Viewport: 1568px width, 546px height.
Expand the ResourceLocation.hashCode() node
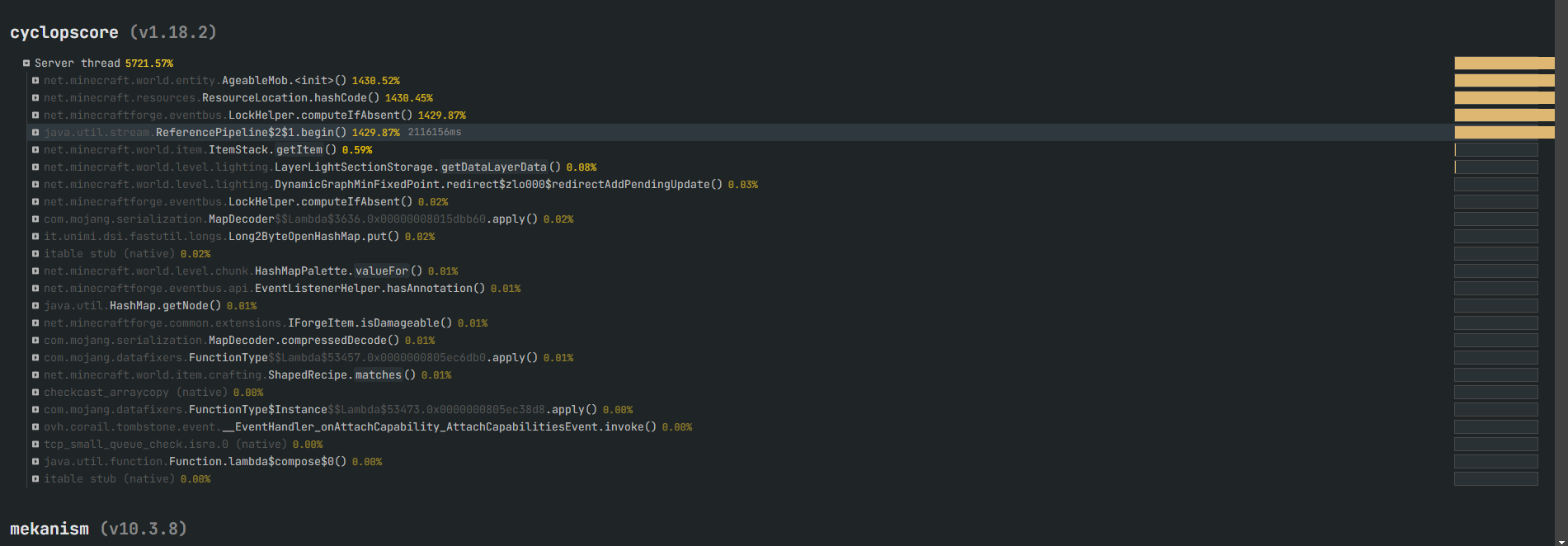click(x=35, y=97)
